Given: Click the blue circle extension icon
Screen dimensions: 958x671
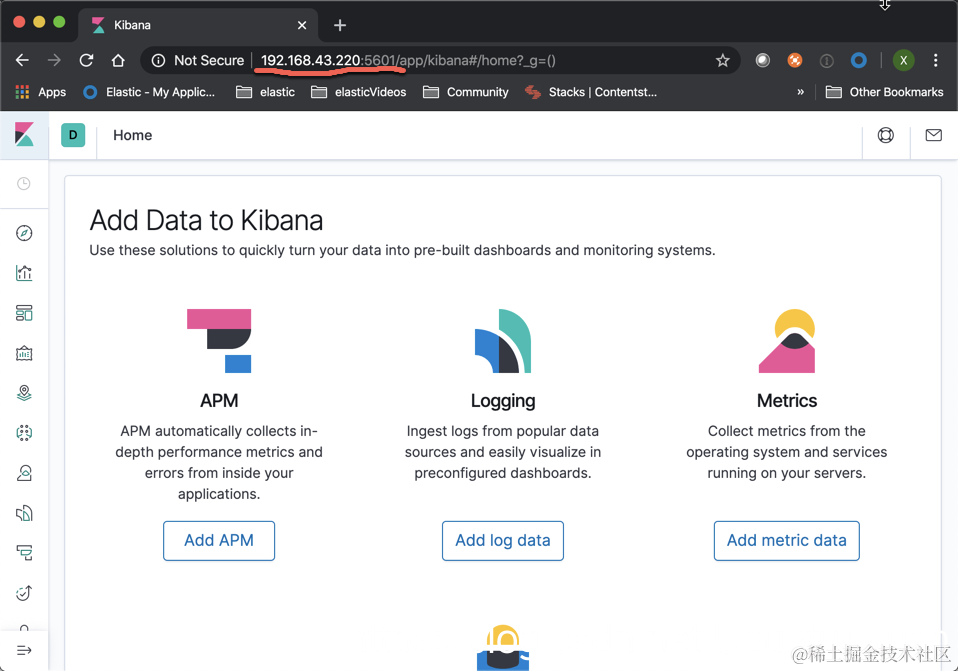Looking at the screenshot, I should pos(858,60).
